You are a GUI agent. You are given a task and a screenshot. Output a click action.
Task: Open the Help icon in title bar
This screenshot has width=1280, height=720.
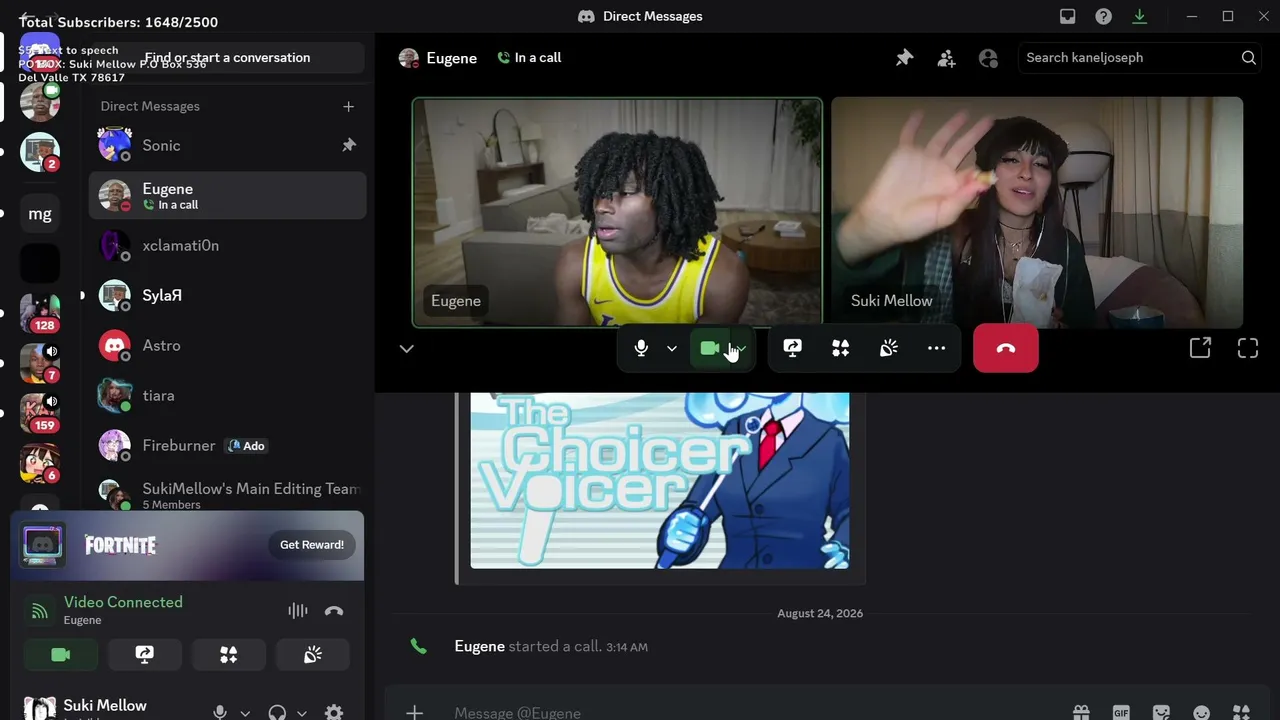pyautogui.click(x=1103, y=16)
